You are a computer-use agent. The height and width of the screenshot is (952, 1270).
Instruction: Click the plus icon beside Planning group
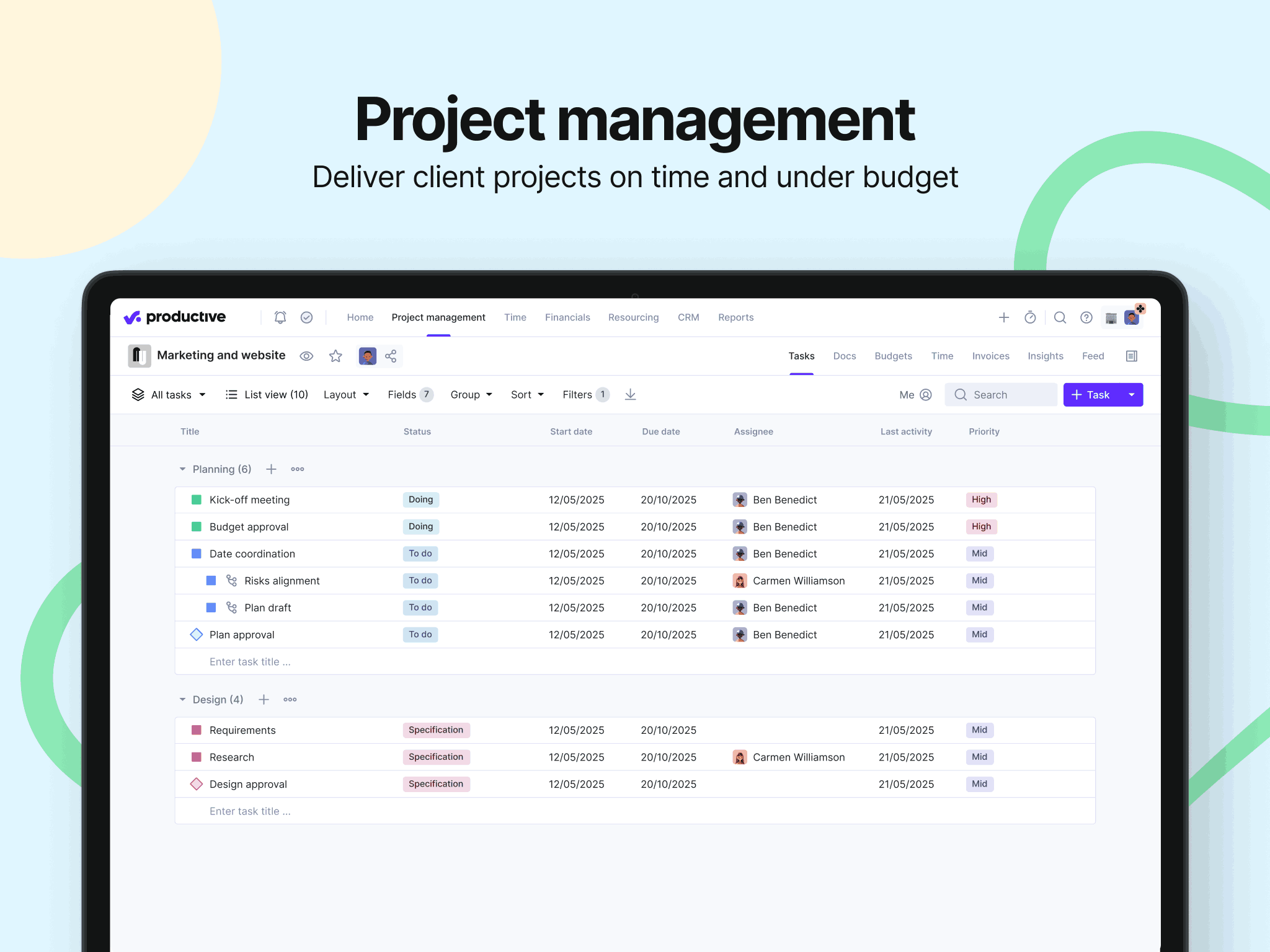point(271,469)
